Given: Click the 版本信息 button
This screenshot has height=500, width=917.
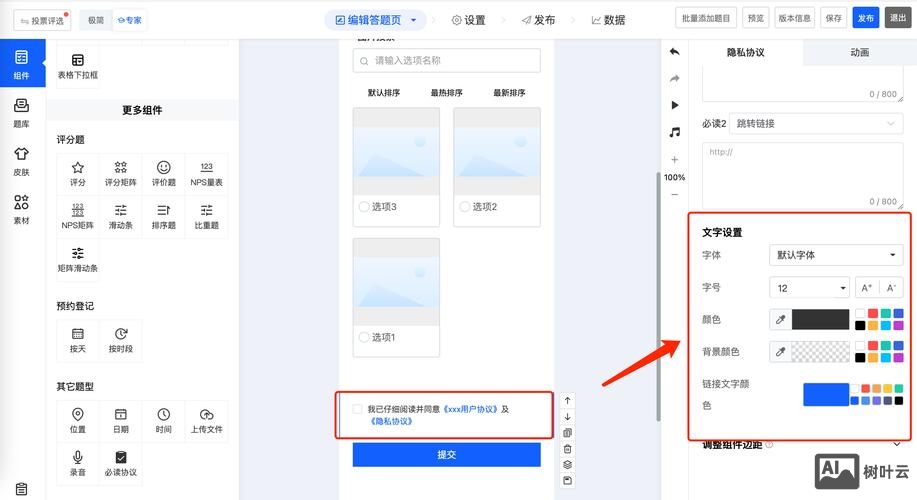Looking at the screenshot, I should click(794, 18).
